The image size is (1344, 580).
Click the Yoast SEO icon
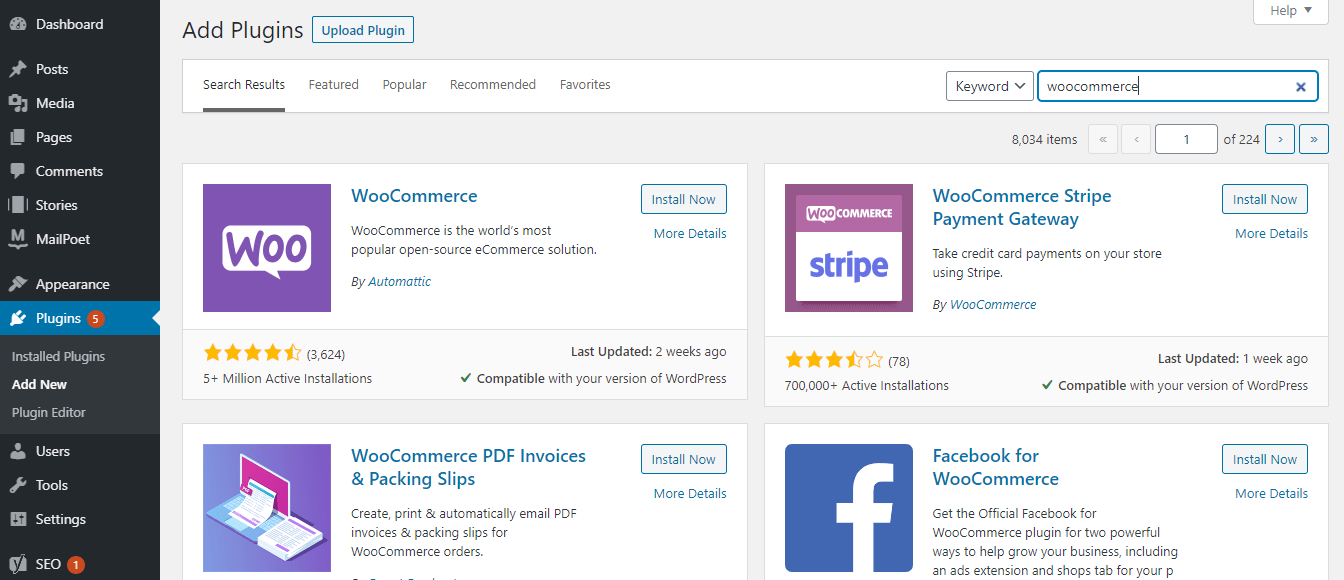point(18,564)
